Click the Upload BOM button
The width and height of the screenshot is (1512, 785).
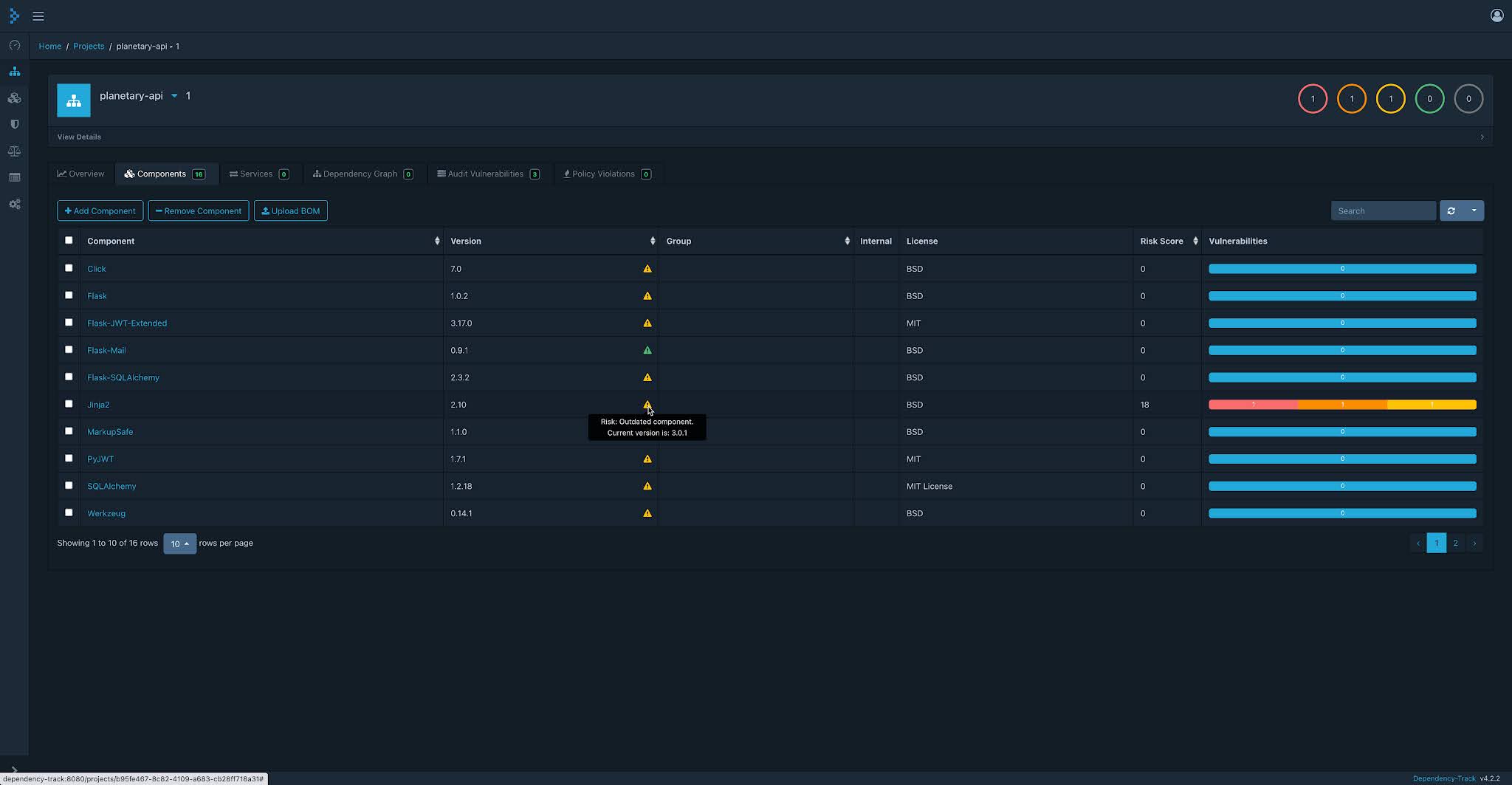(290, 210)
